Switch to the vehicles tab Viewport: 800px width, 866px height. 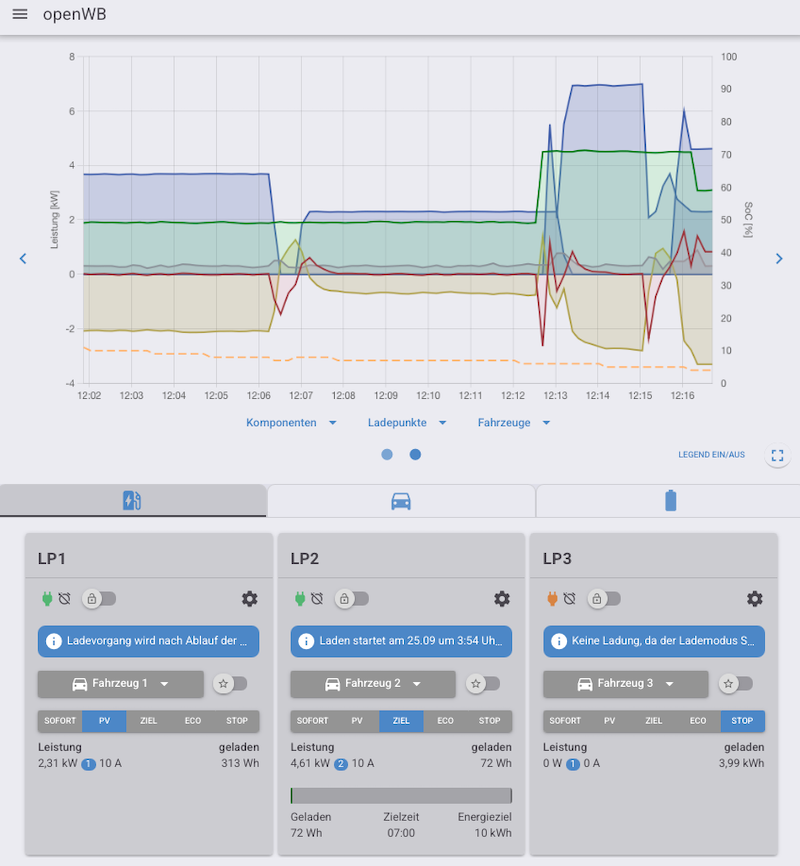click(x=400, y=500)
